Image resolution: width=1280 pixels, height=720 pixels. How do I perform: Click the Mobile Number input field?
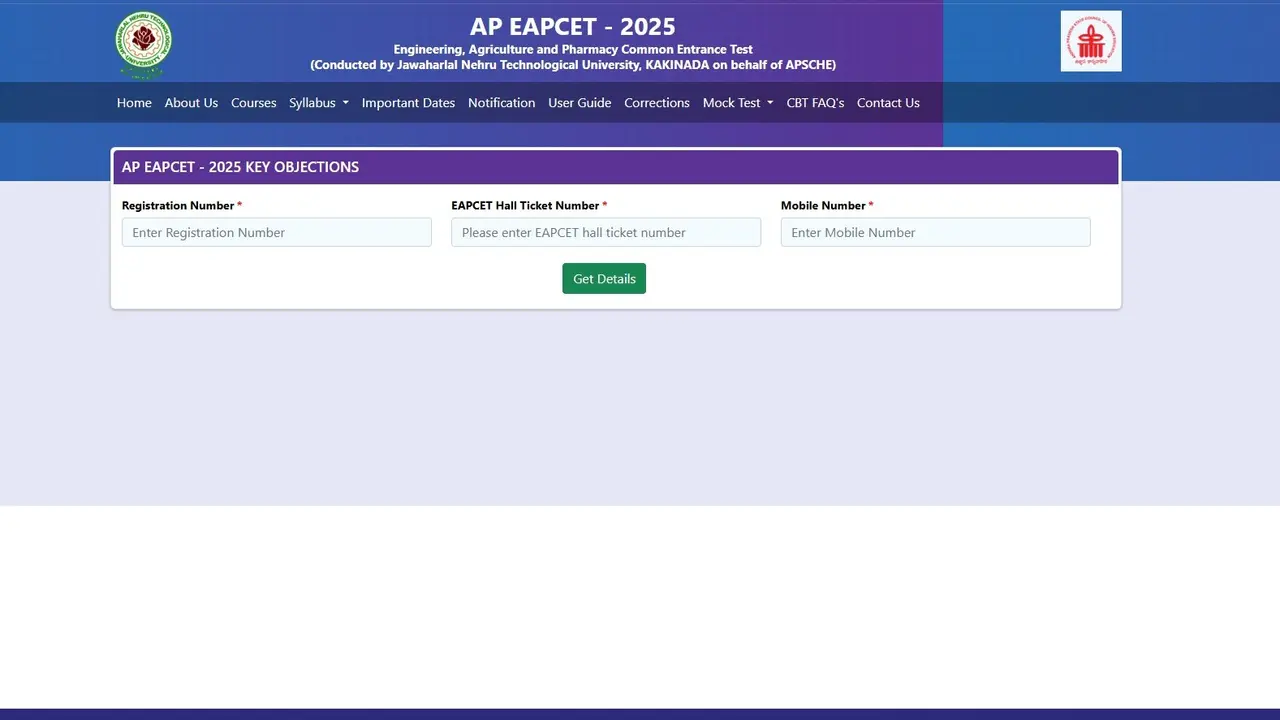[x=935, y=232]
